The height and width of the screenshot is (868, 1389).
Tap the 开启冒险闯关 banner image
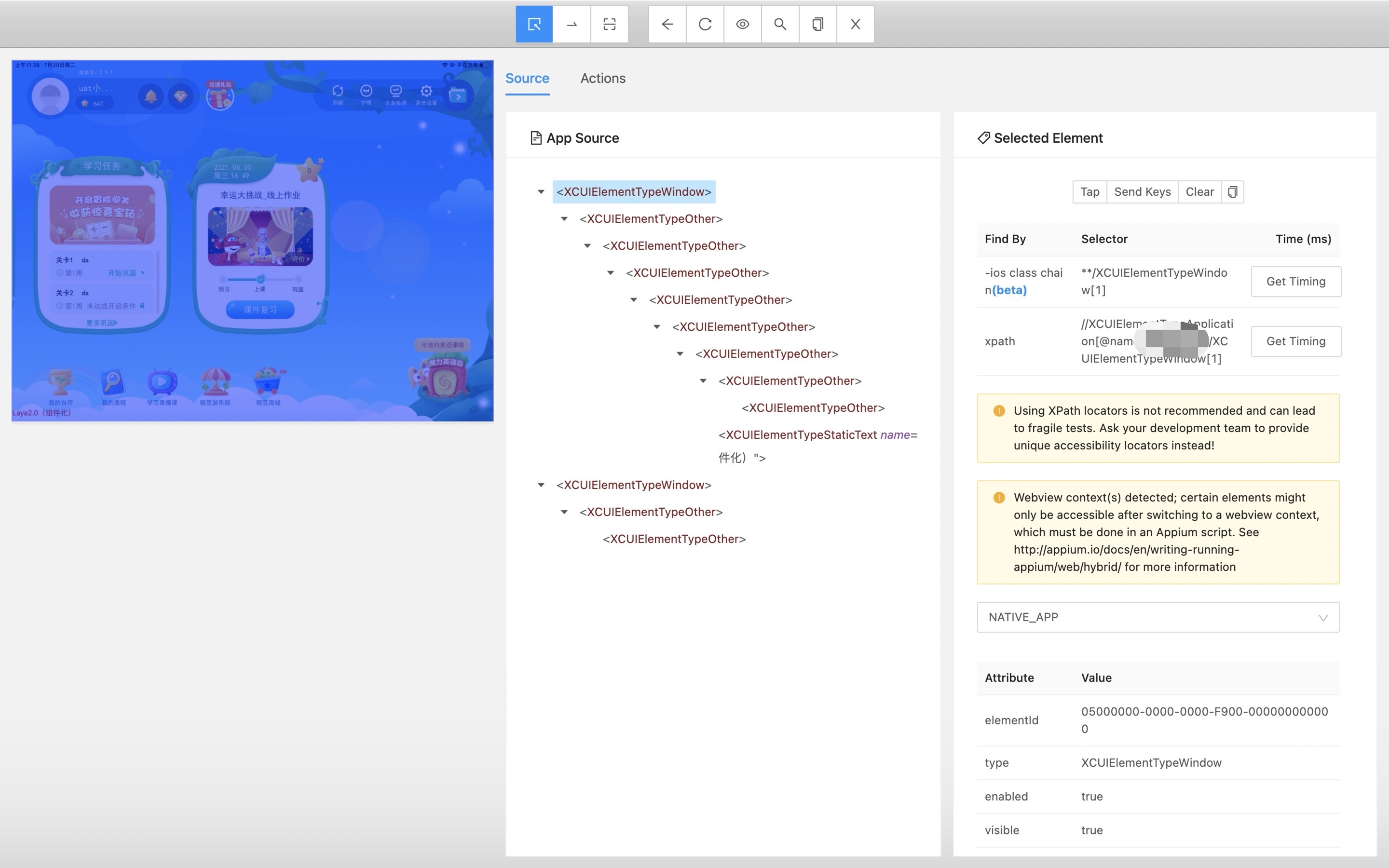click(x=102, y=215)
